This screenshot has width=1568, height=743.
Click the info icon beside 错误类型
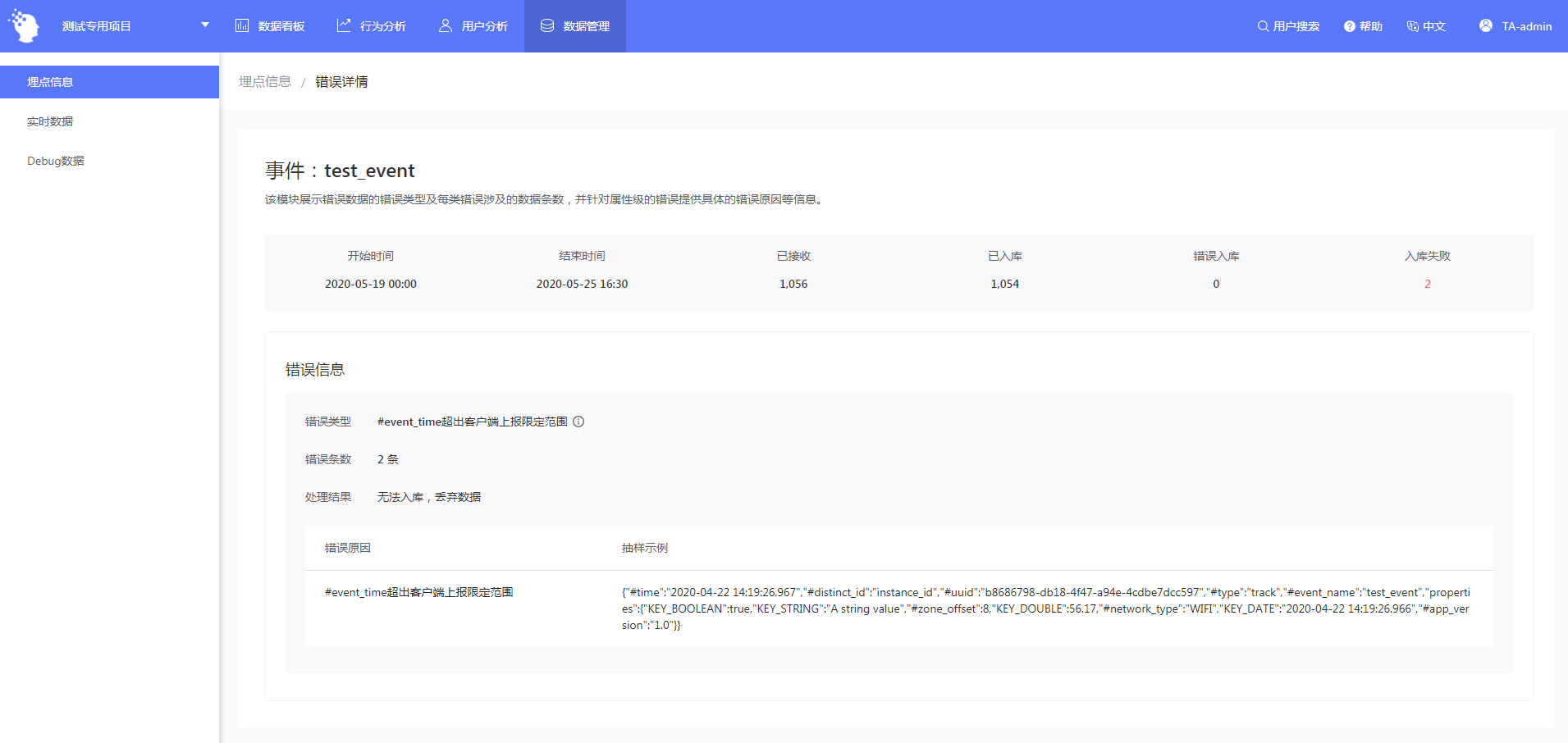[x=578, y=422]
